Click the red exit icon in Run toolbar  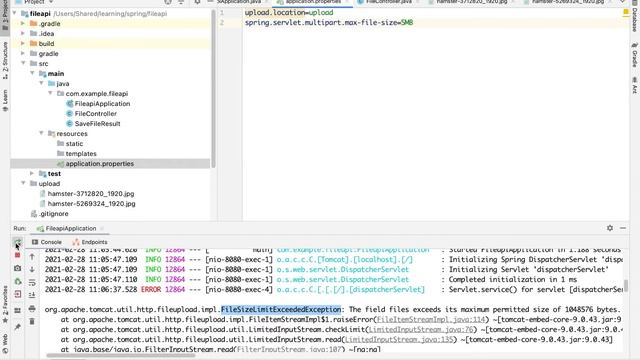coord(17,294)
